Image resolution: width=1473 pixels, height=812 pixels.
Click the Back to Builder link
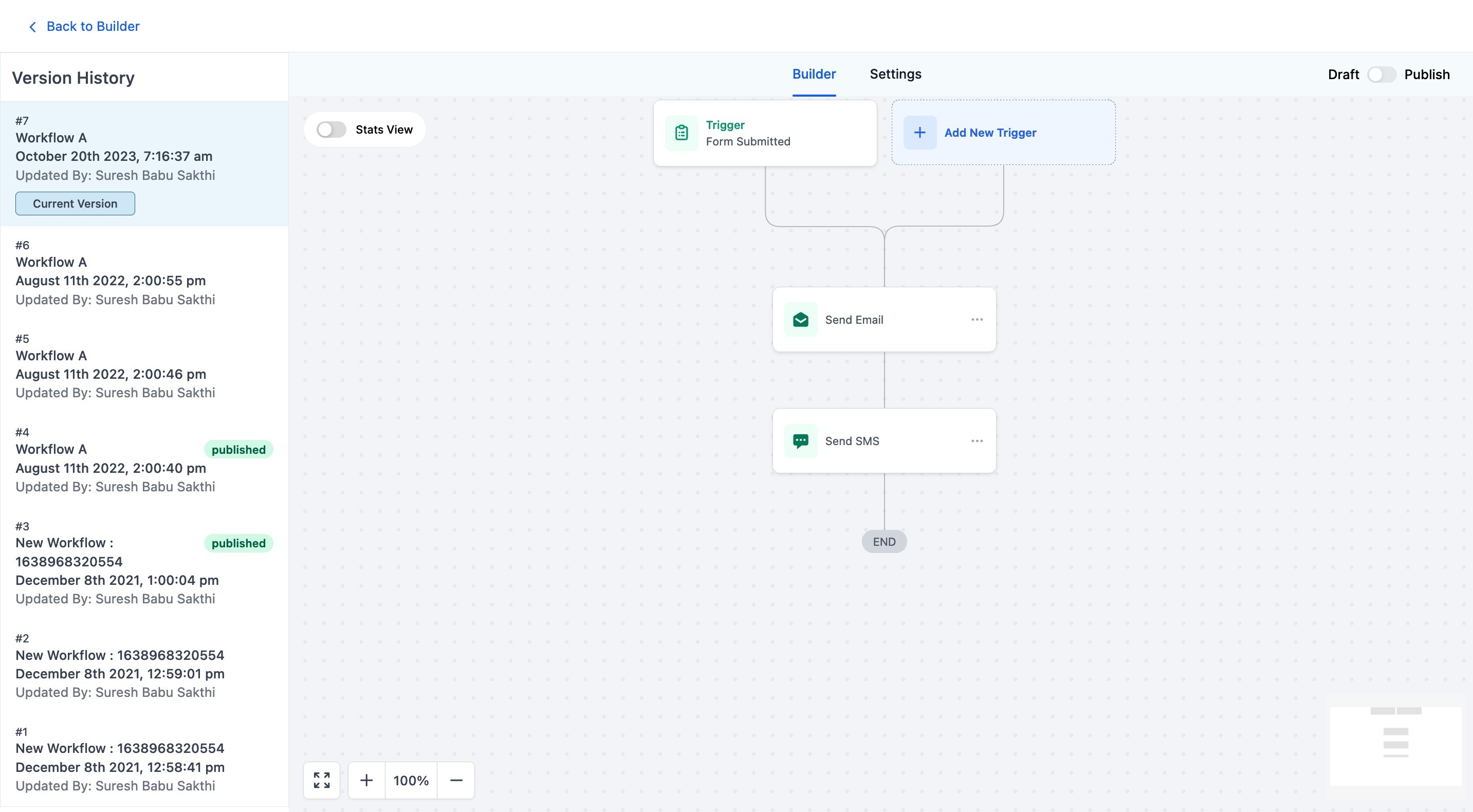coord(93,26)
